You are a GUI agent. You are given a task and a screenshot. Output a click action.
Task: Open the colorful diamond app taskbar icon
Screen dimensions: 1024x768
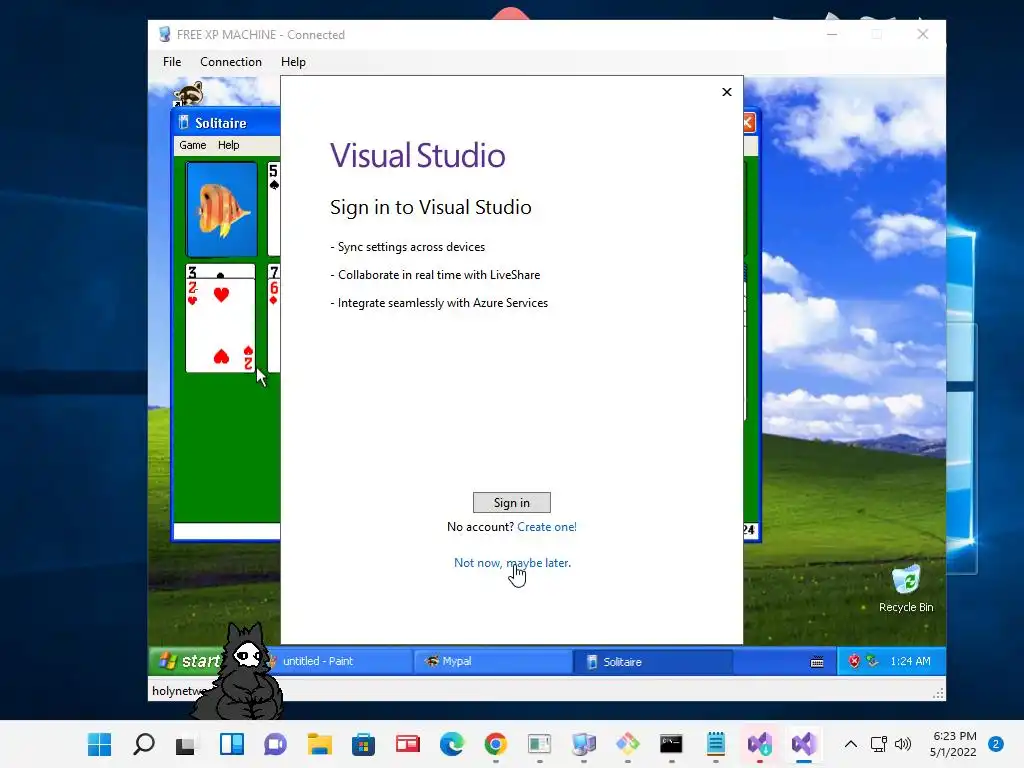point(628,744)
